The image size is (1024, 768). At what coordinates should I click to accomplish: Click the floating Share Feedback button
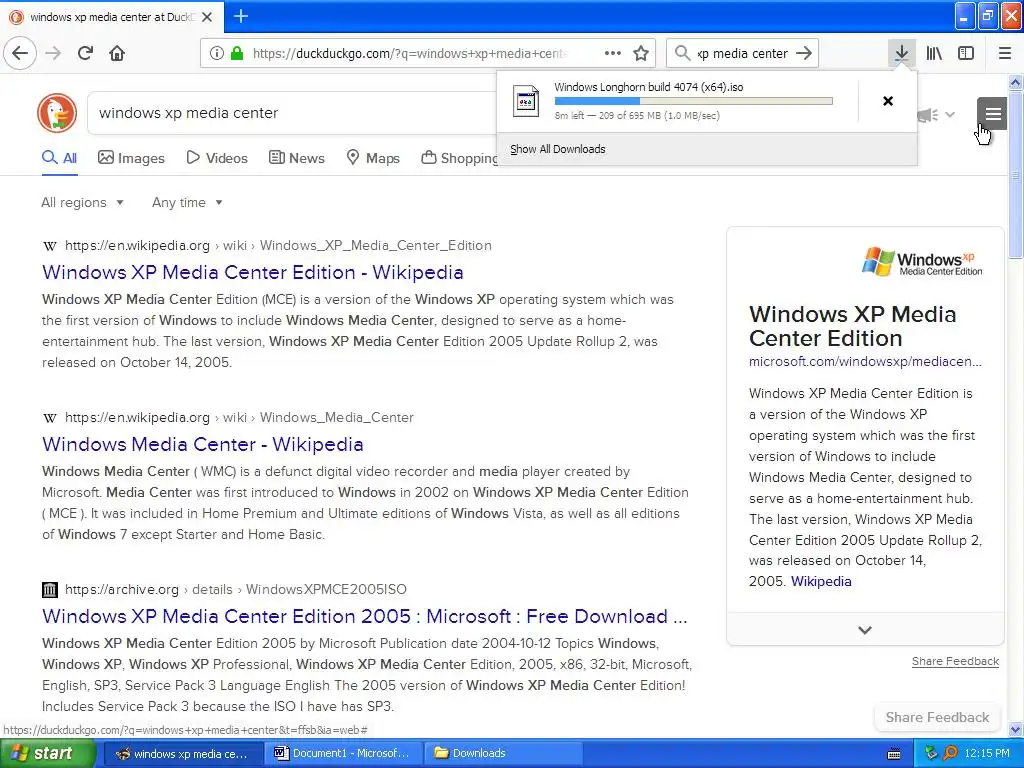click(x=937, y=717)
